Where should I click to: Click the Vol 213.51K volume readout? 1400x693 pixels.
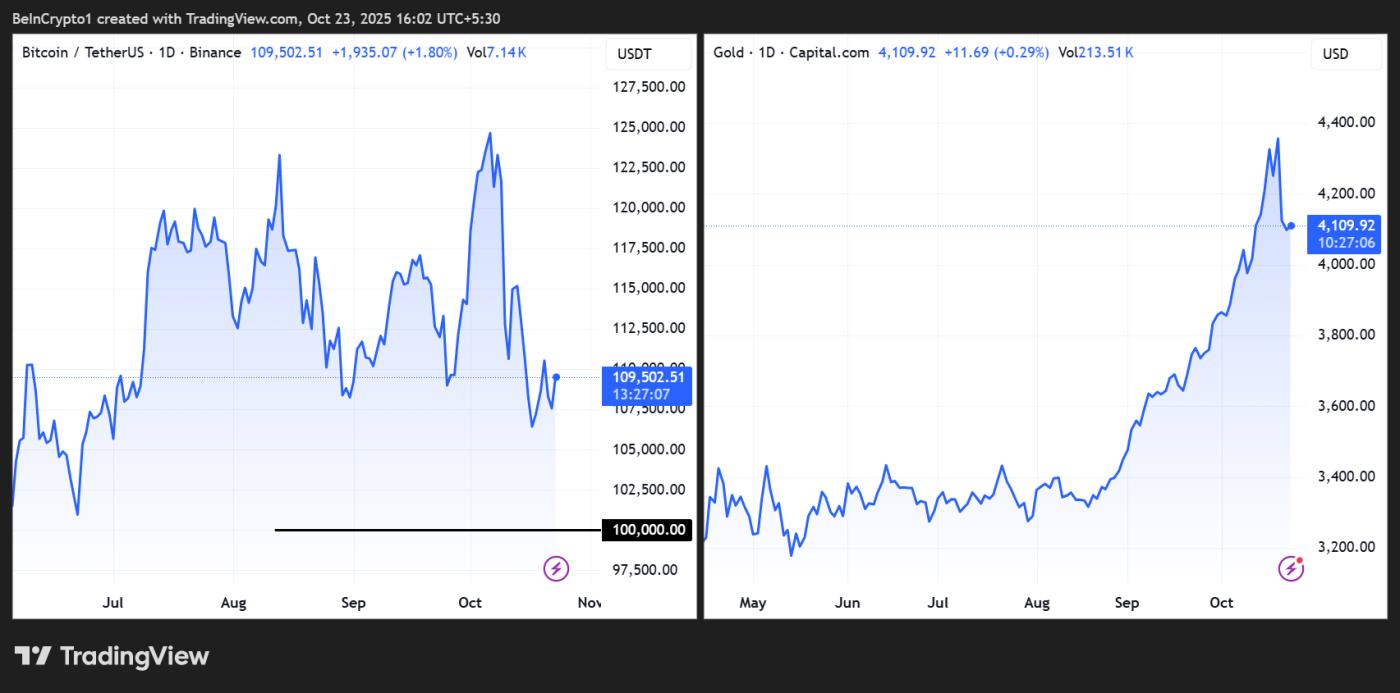1095,52
